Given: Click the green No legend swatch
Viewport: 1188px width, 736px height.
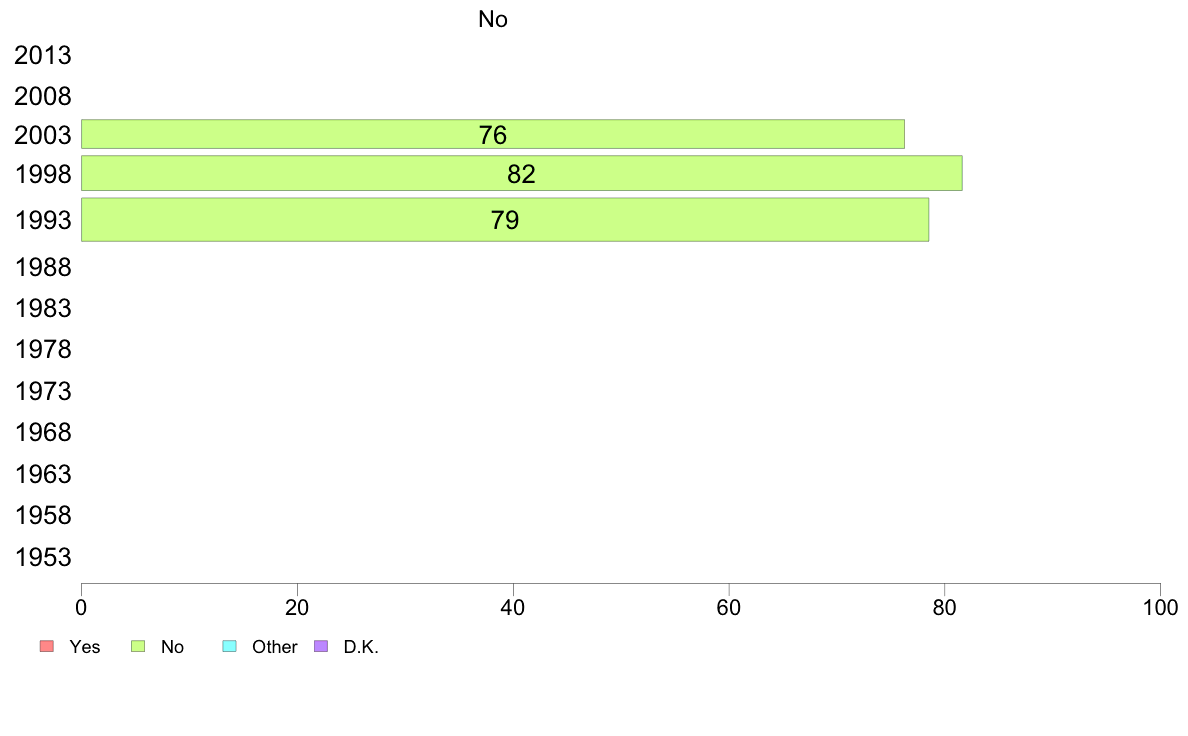Looking at the screenshot, I should coord(138,646).
